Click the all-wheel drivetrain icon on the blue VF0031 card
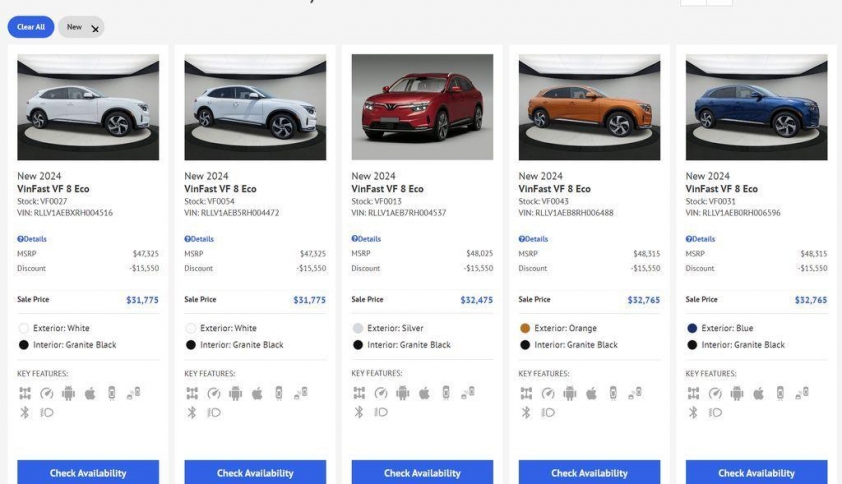The height and width of the screenshot is (484, 842). coord(692,393)
